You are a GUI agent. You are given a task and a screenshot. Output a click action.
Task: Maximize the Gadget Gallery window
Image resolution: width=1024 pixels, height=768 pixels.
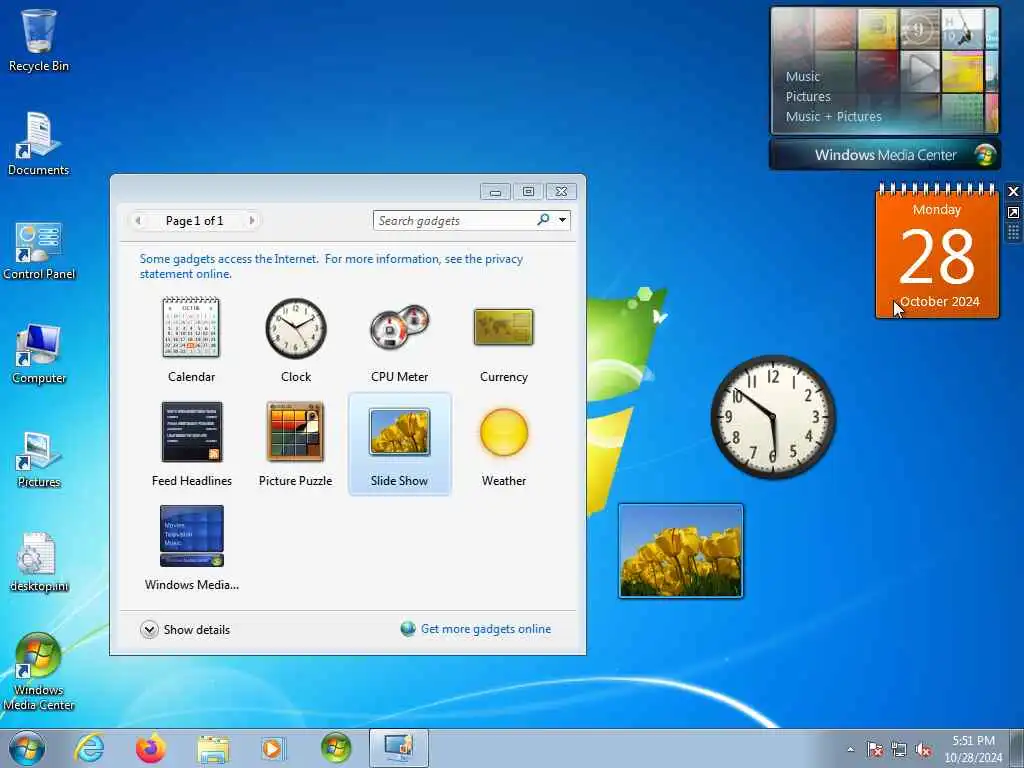click(528, 191)
